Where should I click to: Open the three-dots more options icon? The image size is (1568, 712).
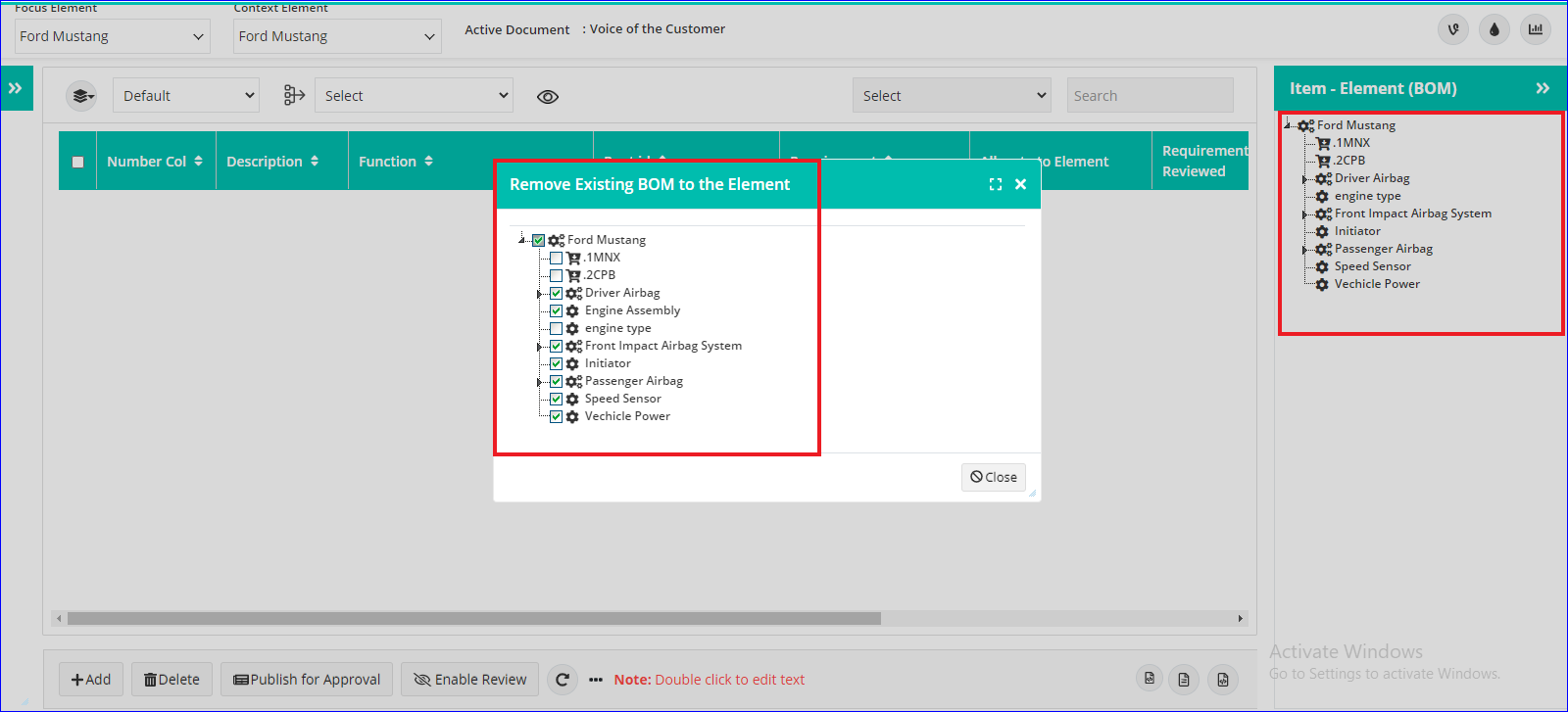pos(596,680)
